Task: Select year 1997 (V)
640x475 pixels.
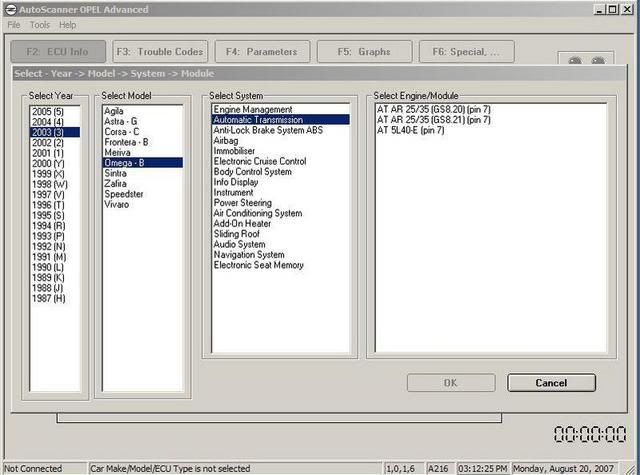Action: (55, 195)
